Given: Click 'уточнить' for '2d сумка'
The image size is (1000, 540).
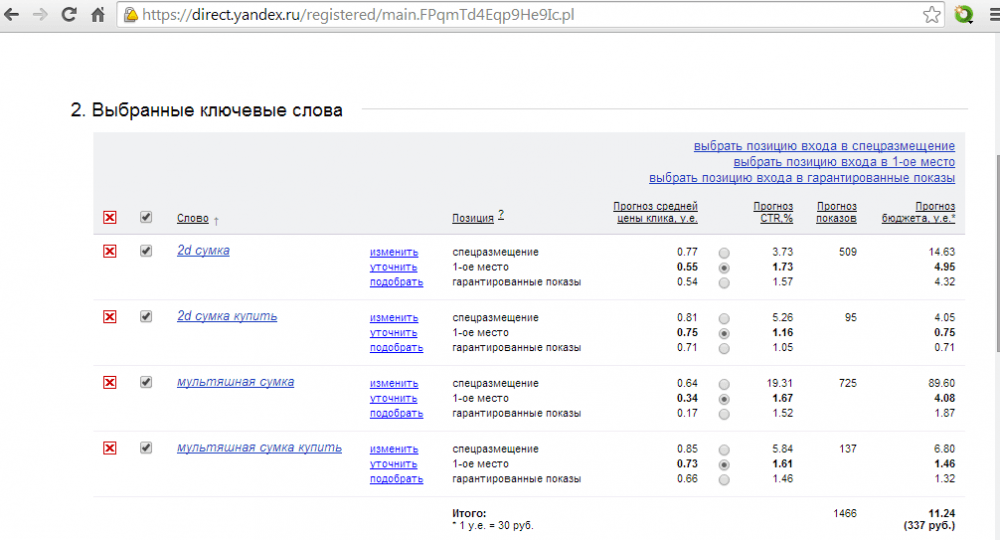Looking at the screenshot, I should (393, 267).
